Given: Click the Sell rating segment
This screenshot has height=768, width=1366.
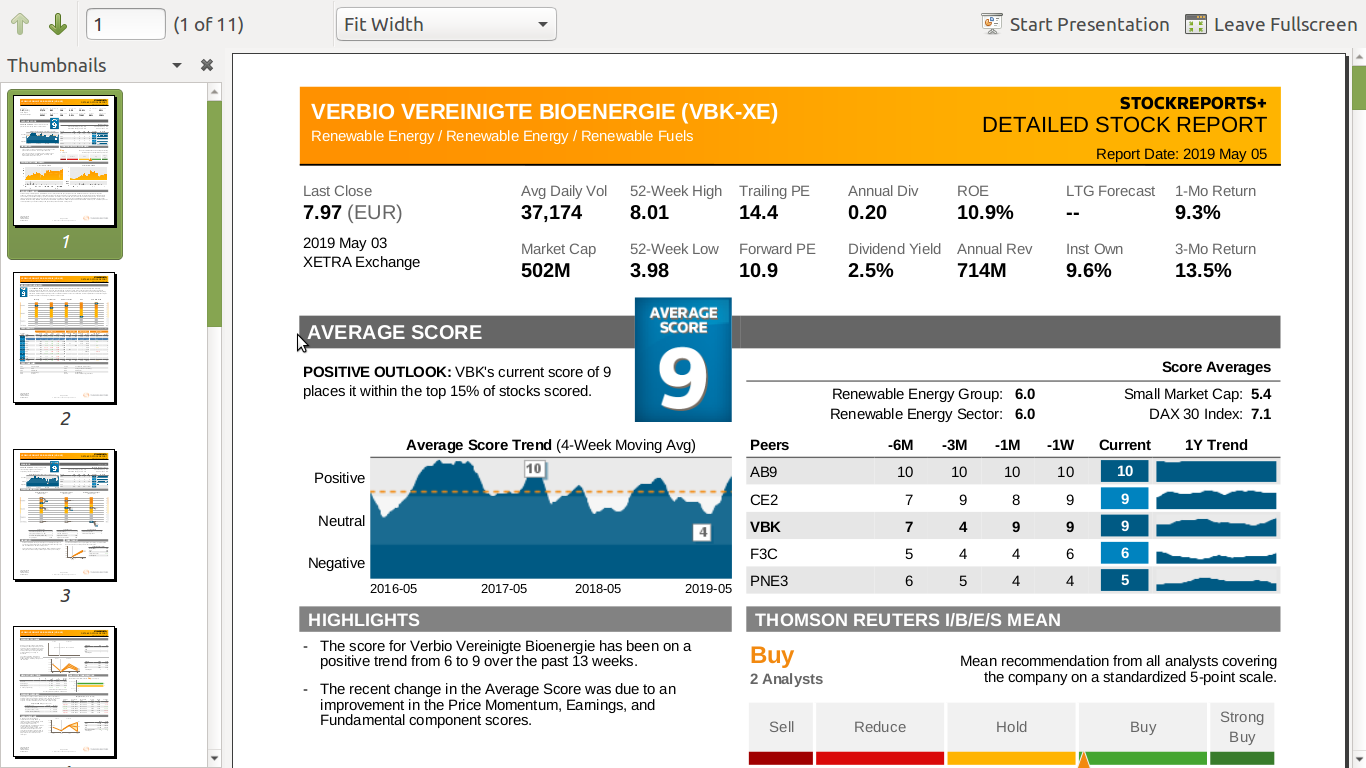Looking at the screenshot, I should click(781, 733).
